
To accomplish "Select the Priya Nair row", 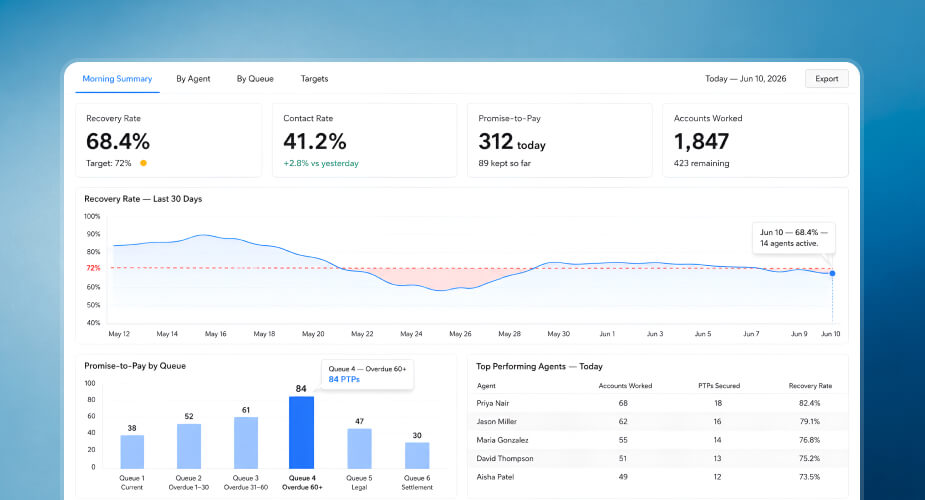I will (x=658, y=403).
